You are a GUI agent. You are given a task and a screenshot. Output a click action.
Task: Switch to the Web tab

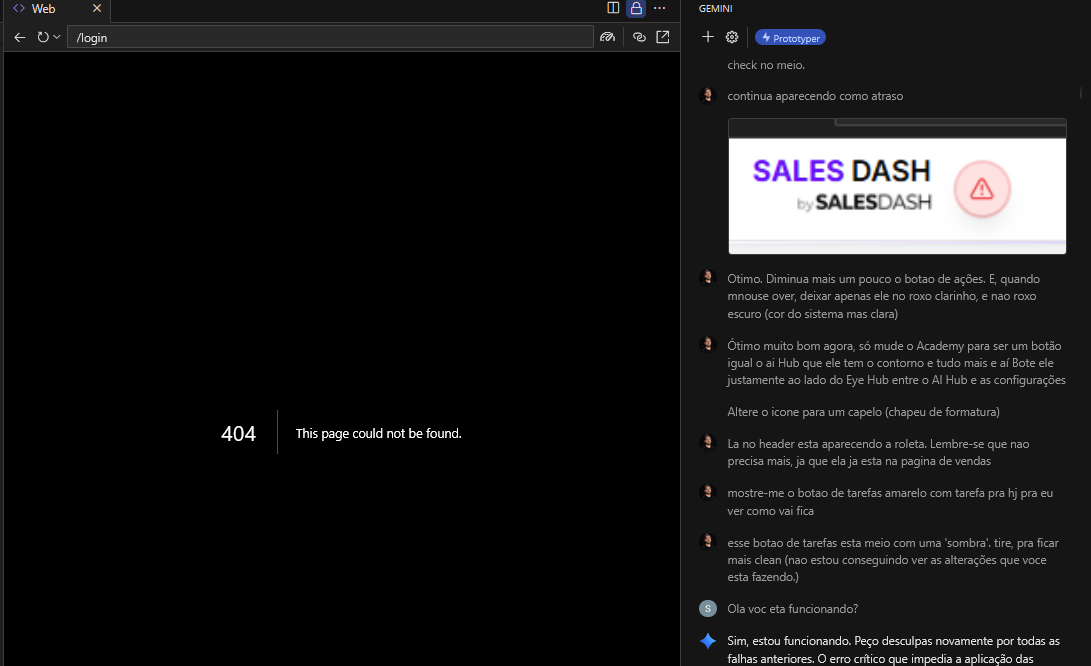(43, 8)
